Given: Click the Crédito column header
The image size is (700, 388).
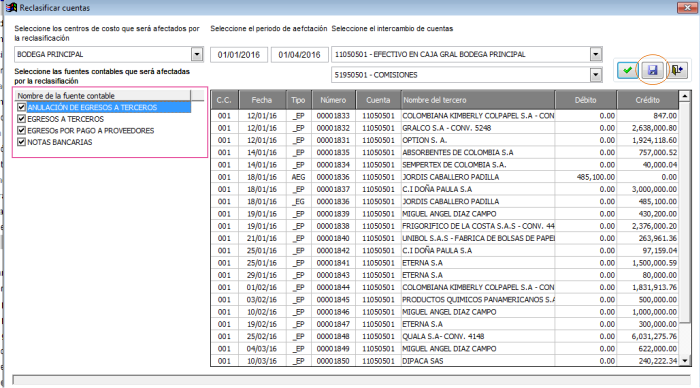Looking at the screenshot, I should coord(647,100).
